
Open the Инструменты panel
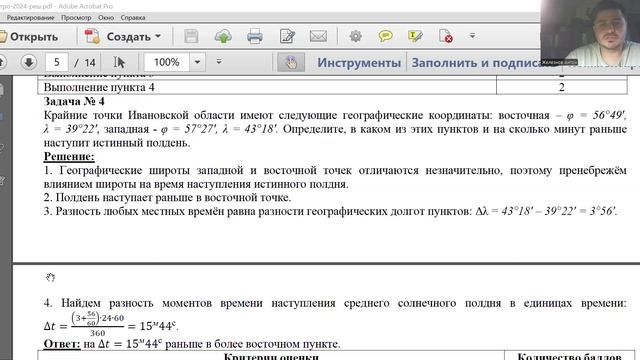click(x=359, y=62)
